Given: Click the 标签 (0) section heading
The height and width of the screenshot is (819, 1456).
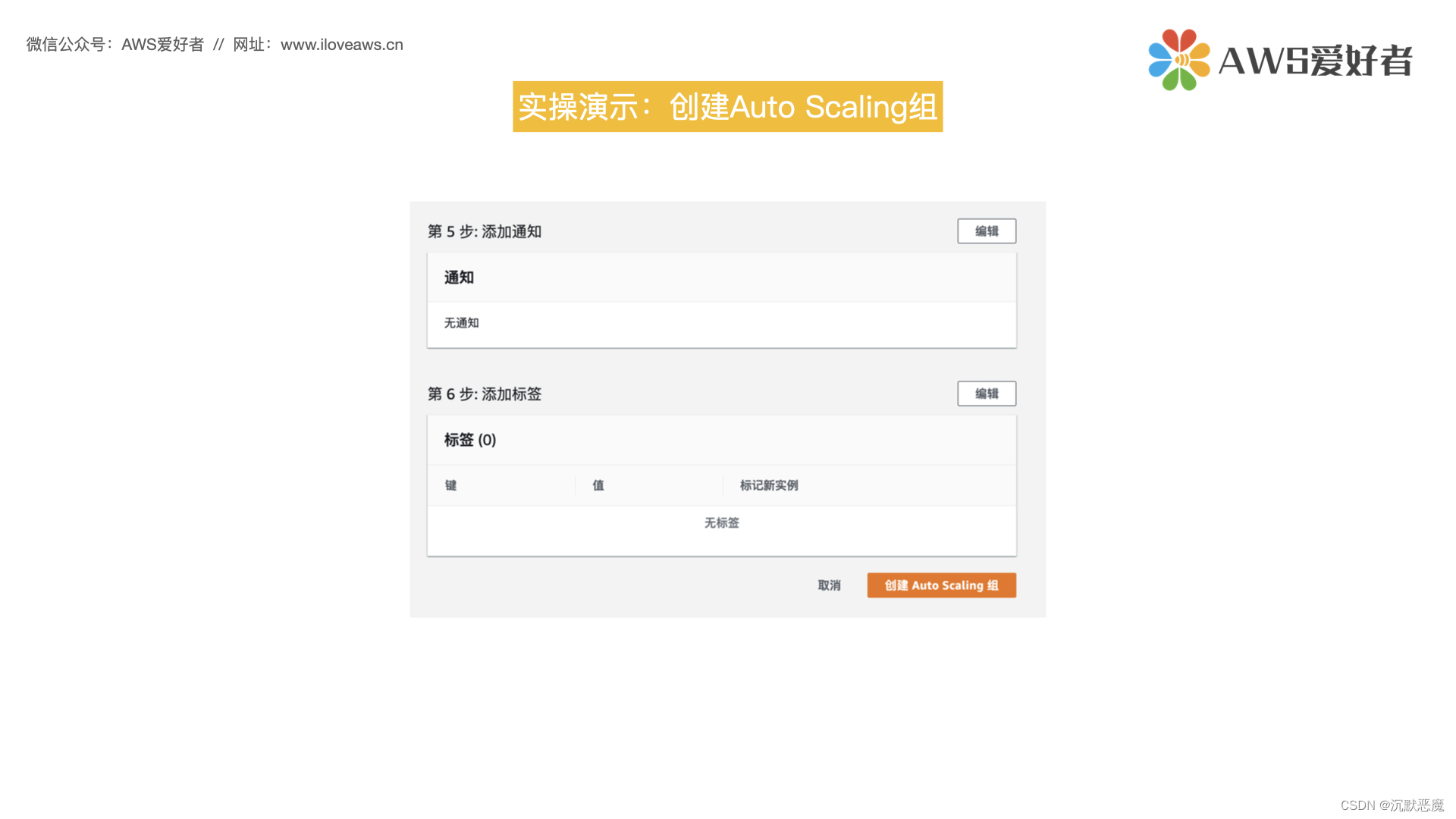Looking at the screenshot, I should pyautogui.click(x=470, y=440).
